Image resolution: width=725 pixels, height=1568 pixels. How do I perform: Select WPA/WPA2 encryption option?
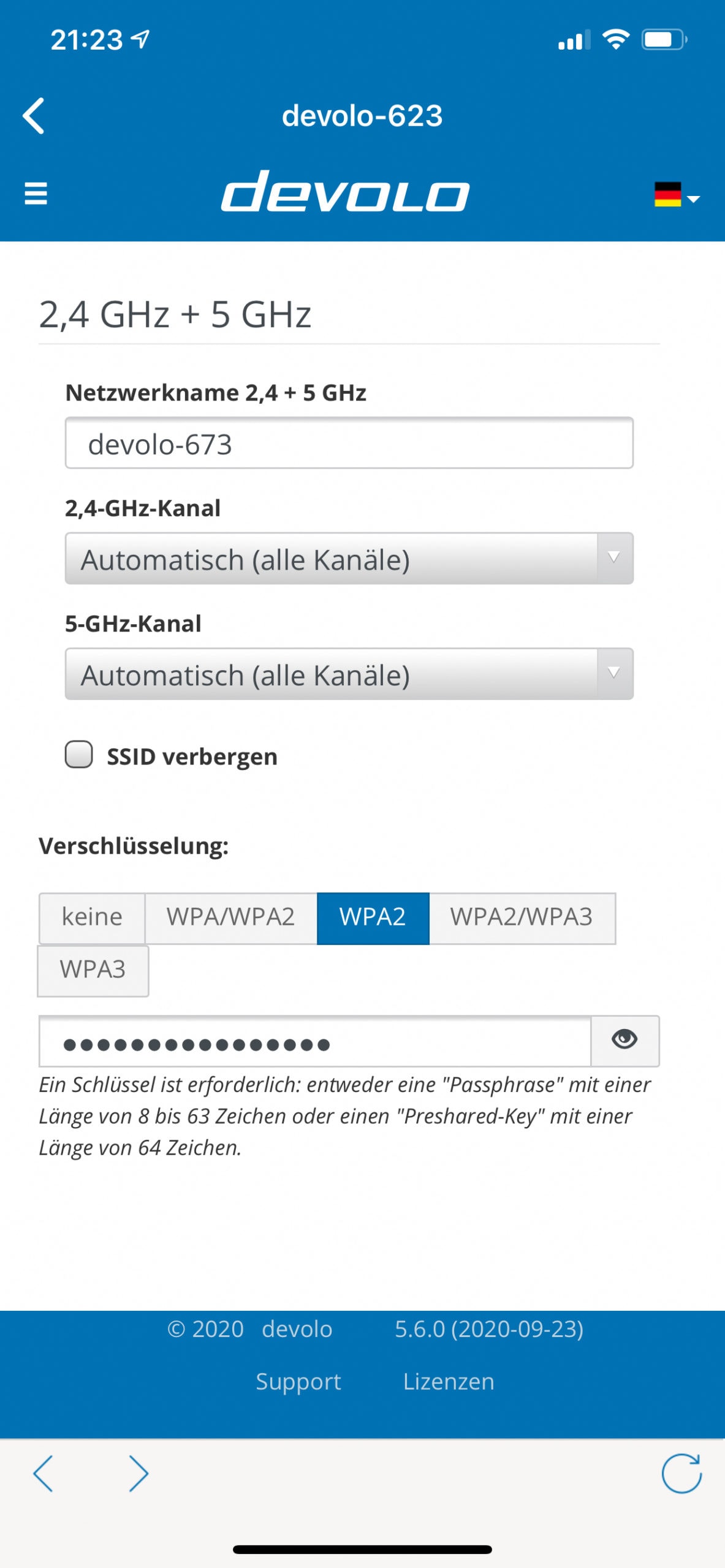pos(231,918)
